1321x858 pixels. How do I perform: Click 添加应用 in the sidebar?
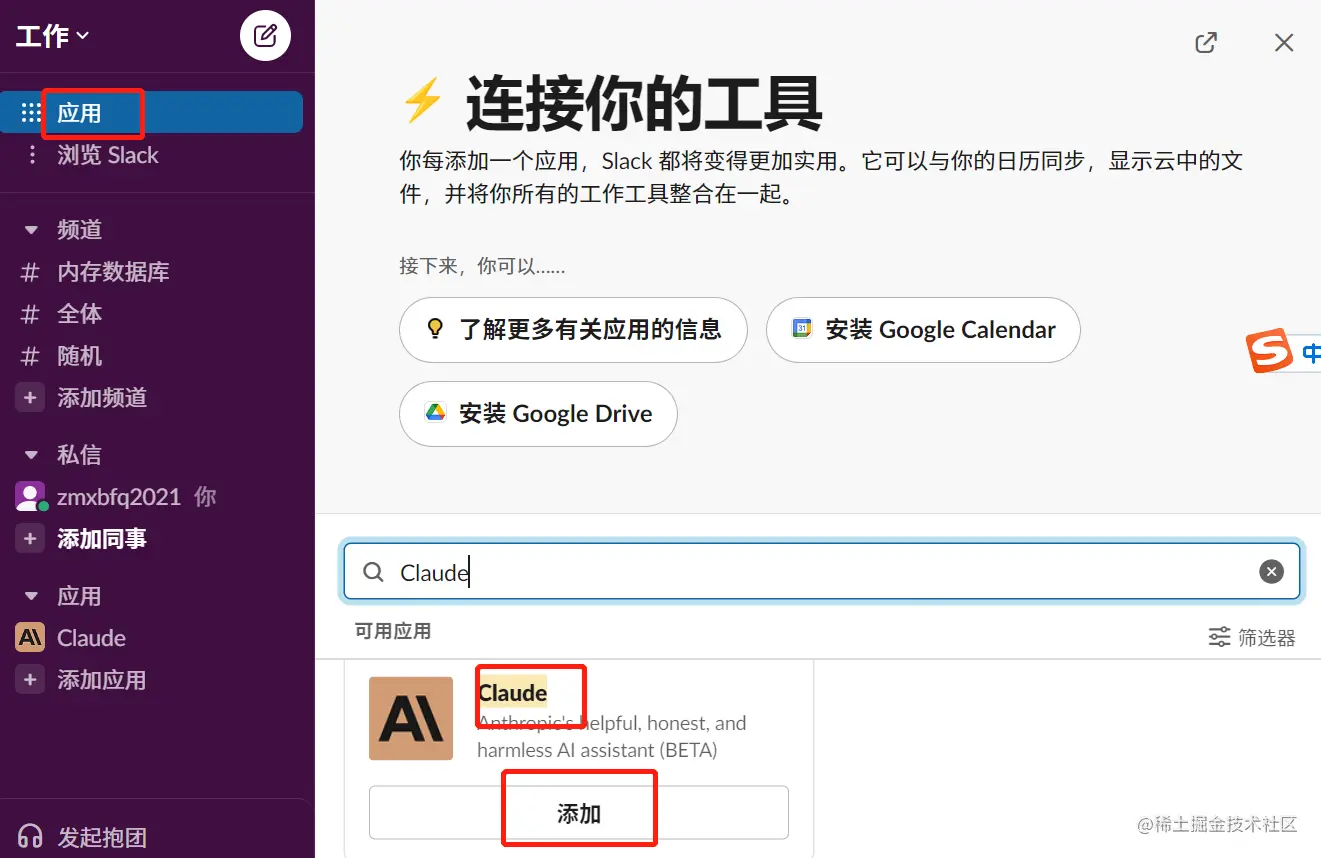pos(102,680)
